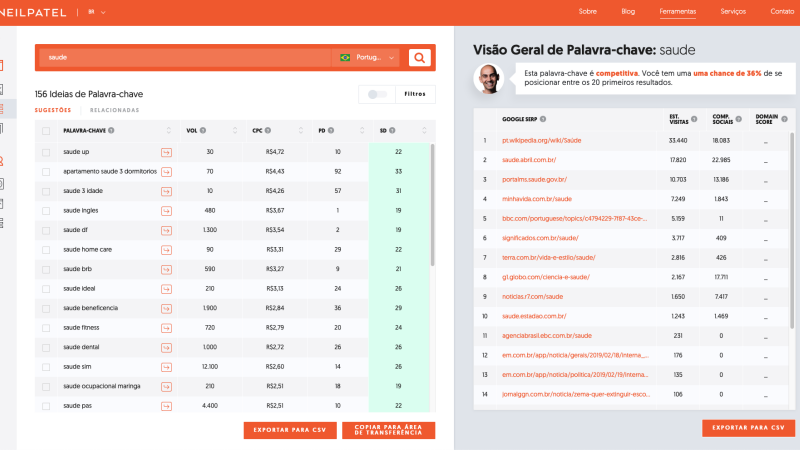Viewport: 800px width, 450px height.
Task: Click info icon next to COMP. SOCIAIS header
Action: [738, 119]
